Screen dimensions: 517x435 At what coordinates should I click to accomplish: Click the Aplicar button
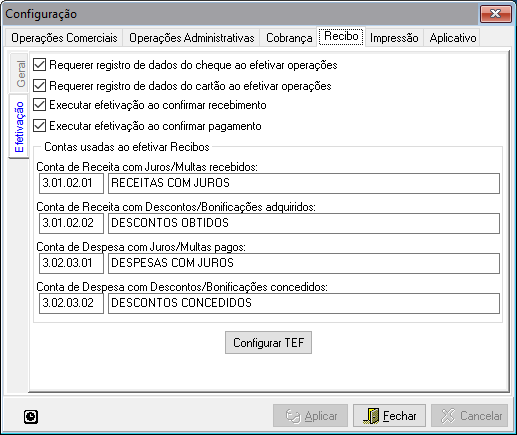[310, 416]
